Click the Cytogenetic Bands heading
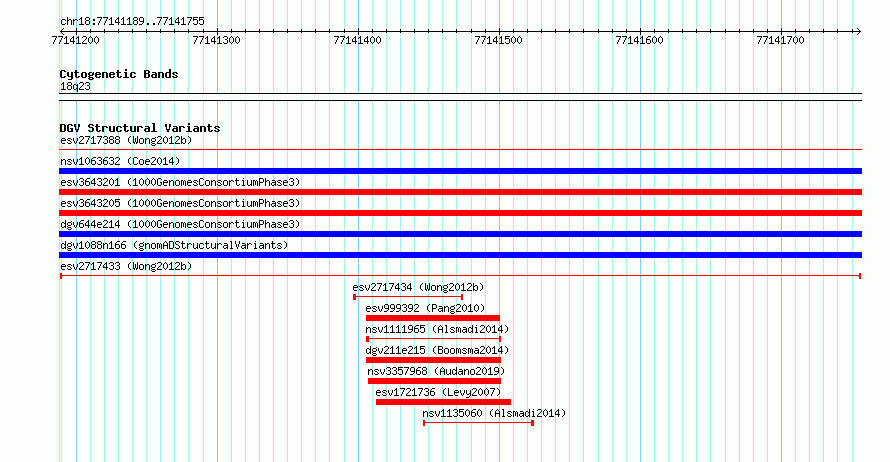890x462 pixels. (119, 74)
